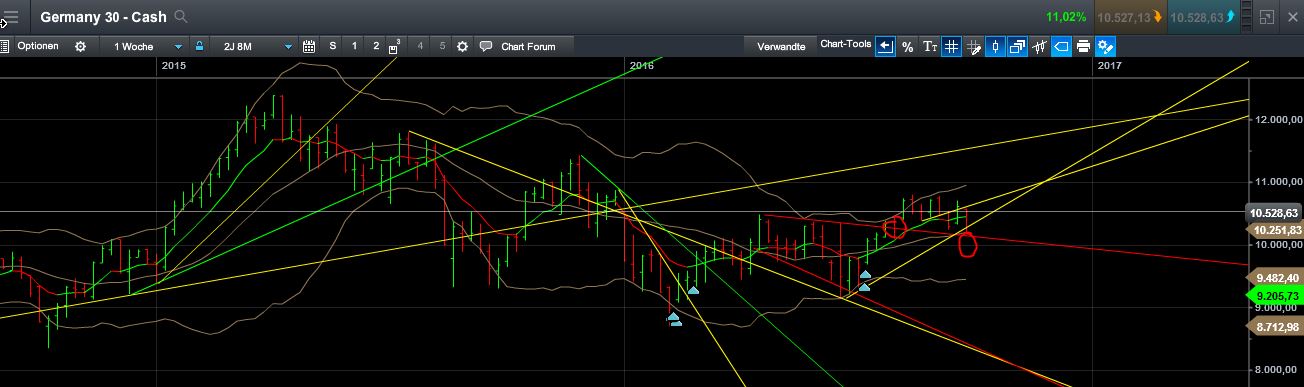
Task: Open chart settings with pencil gear
Action: [x=1105, y=46]
